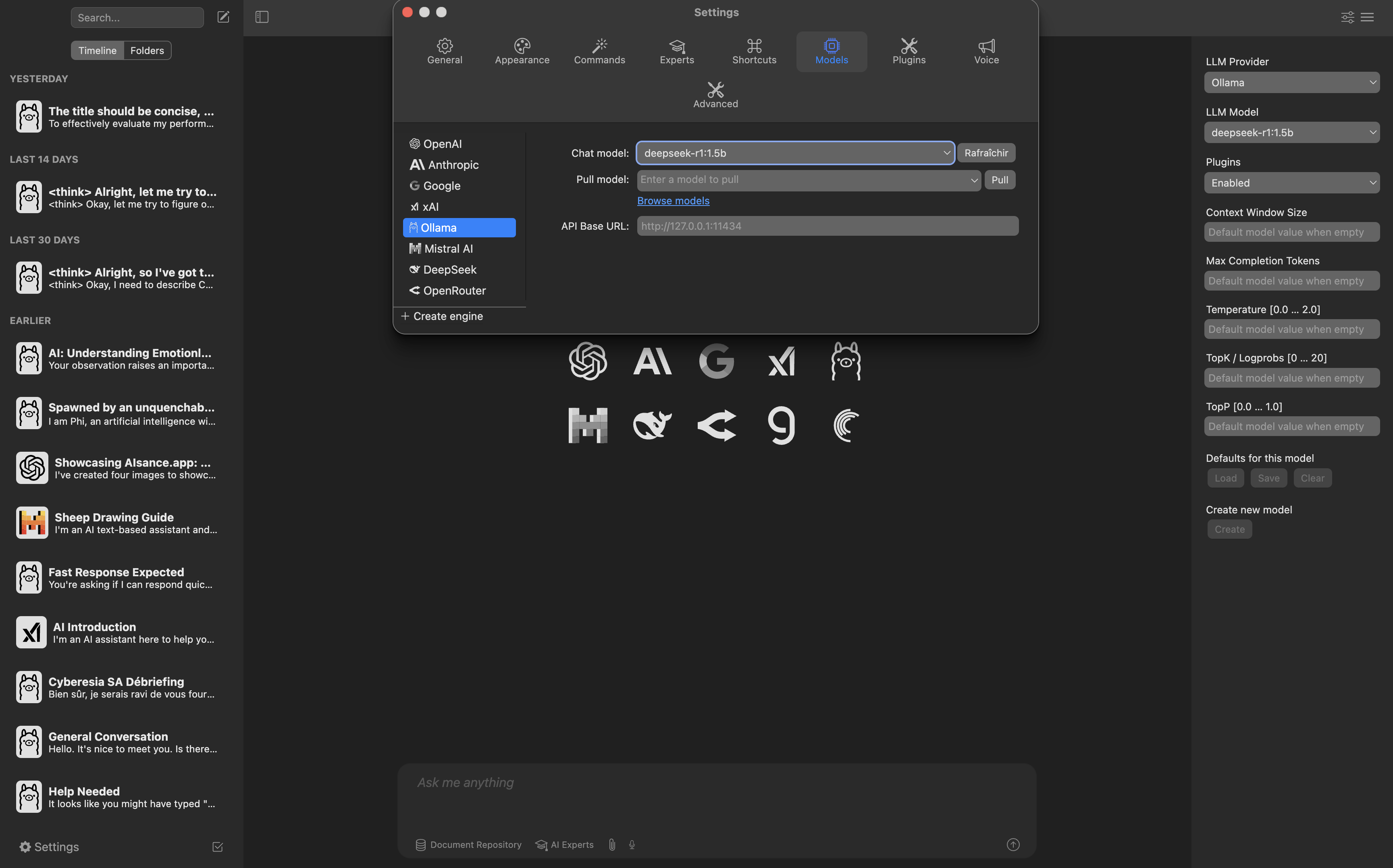Open model settings sliders icon
This screenshot has height=868, width=1393.
click(x=1347, y=17)
